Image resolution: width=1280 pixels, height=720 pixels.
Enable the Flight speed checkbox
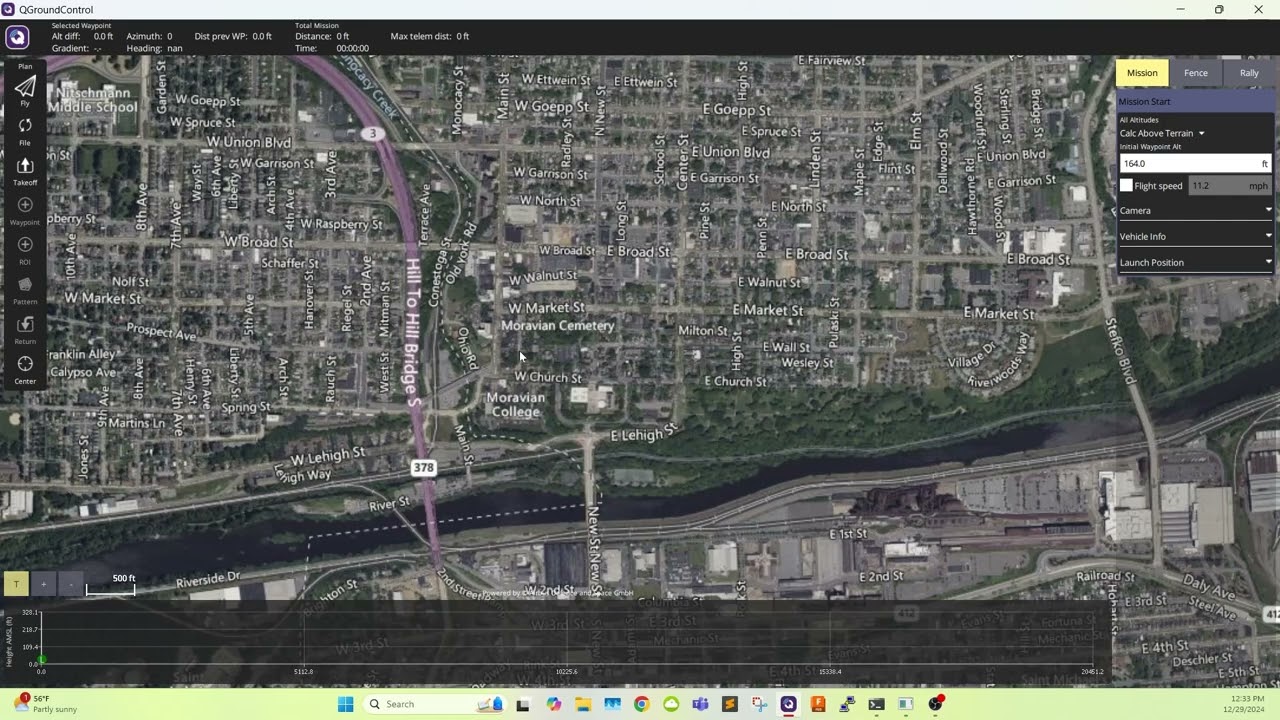tap(1126, 185)
